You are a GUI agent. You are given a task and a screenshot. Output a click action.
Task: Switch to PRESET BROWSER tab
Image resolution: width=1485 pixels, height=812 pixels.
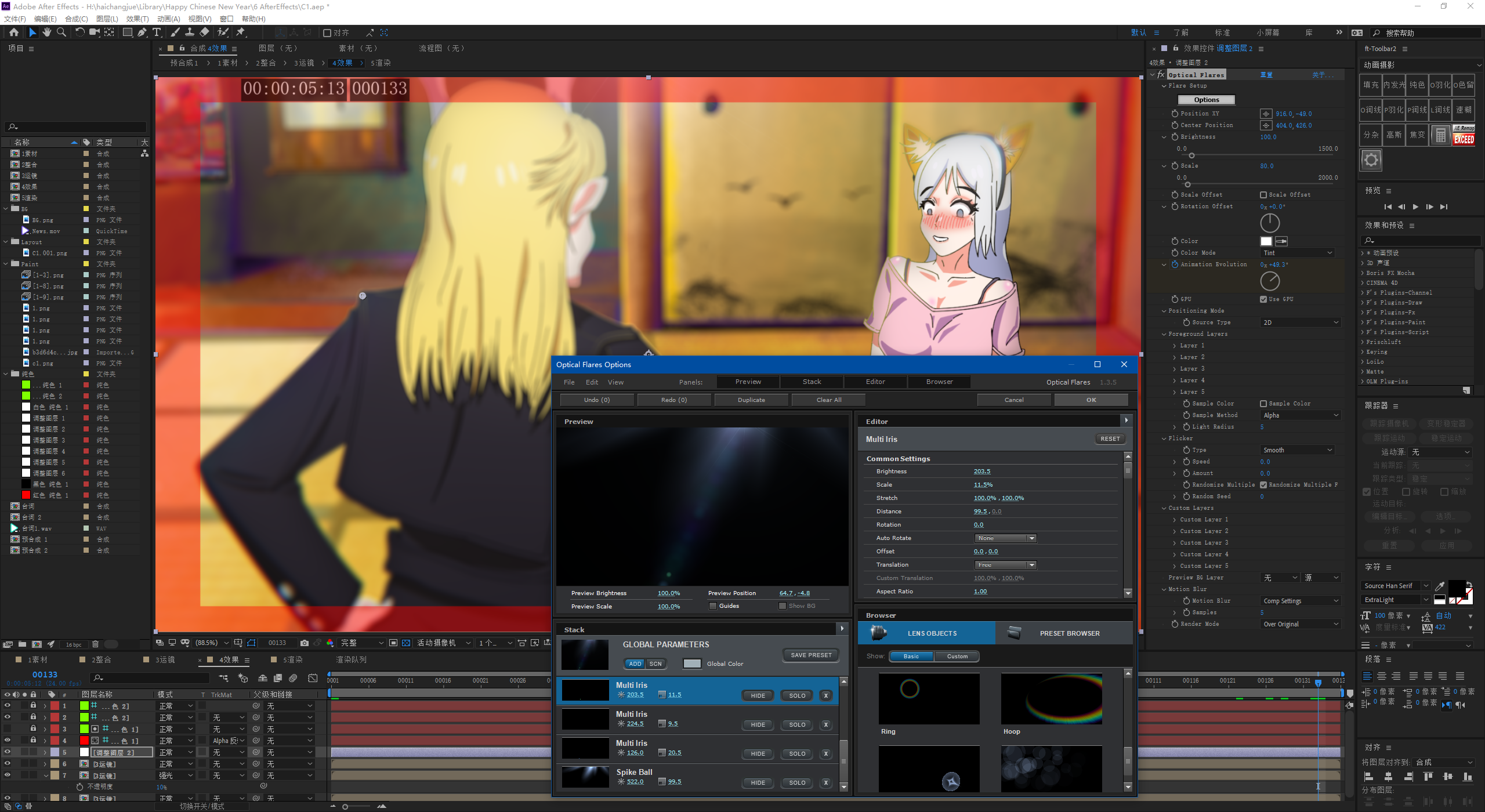(x=1064, y=633)
